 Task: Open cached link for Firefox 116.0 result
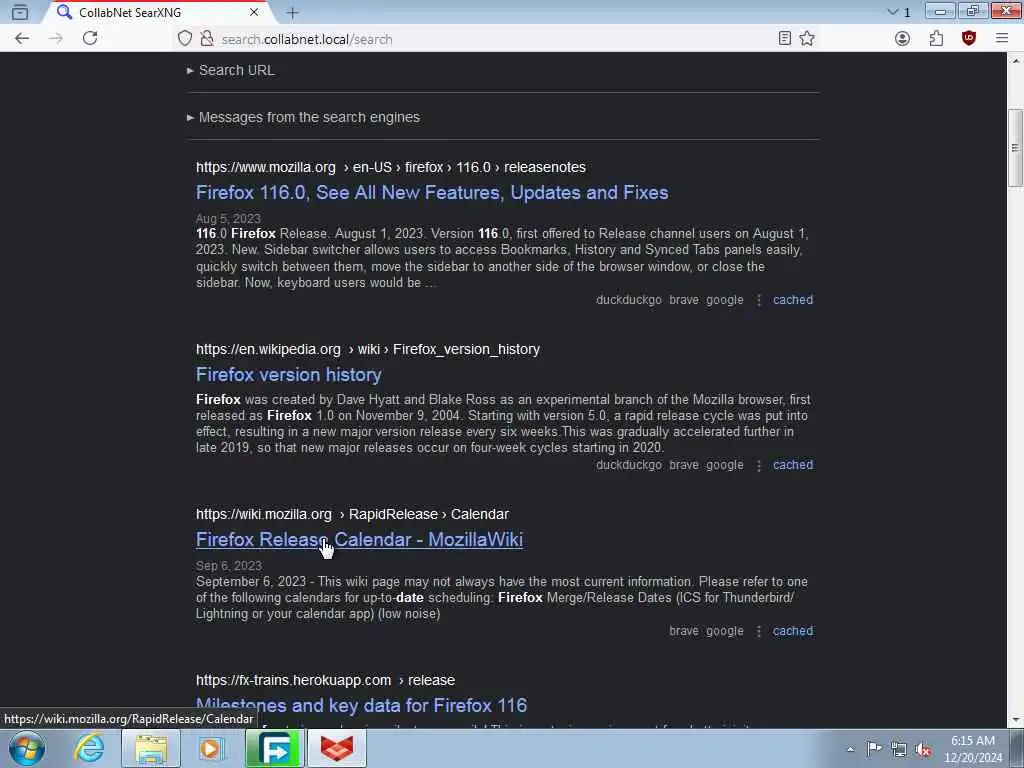pyautogui.click(x=793, y=300)
